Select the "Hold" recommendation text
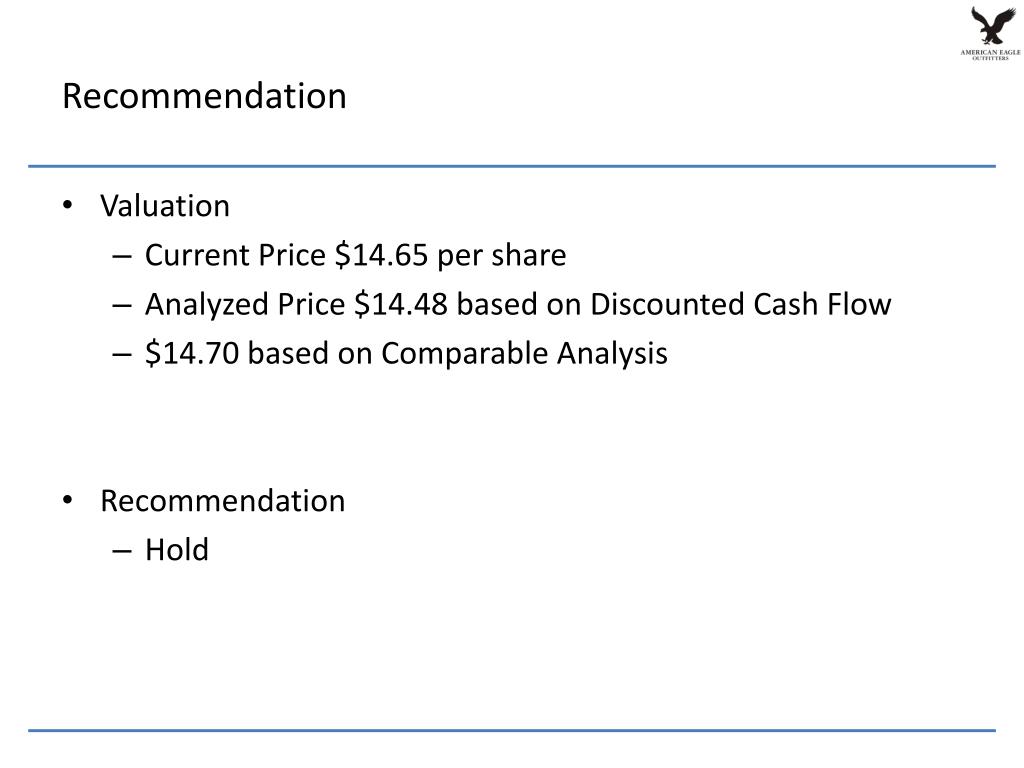 click(x=177, y=550)
